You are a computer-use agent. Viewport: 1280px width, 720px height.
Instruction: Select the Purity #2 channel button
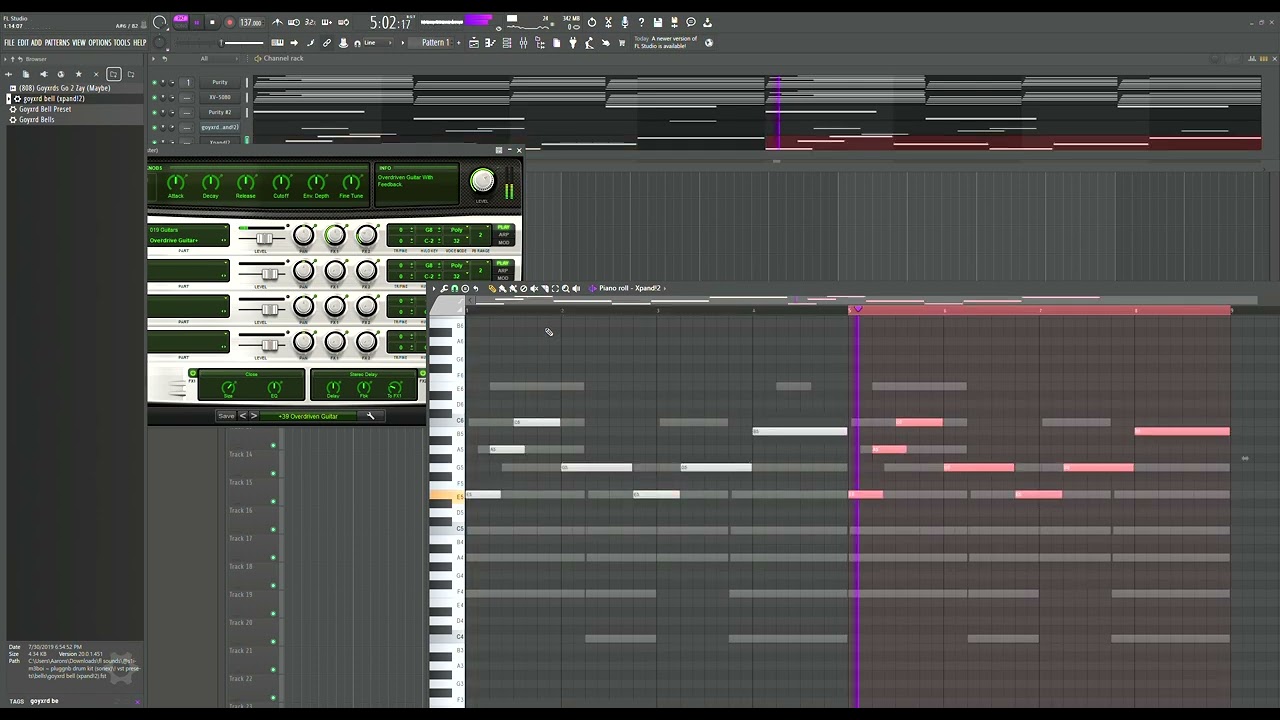click(x=220, y=112)
